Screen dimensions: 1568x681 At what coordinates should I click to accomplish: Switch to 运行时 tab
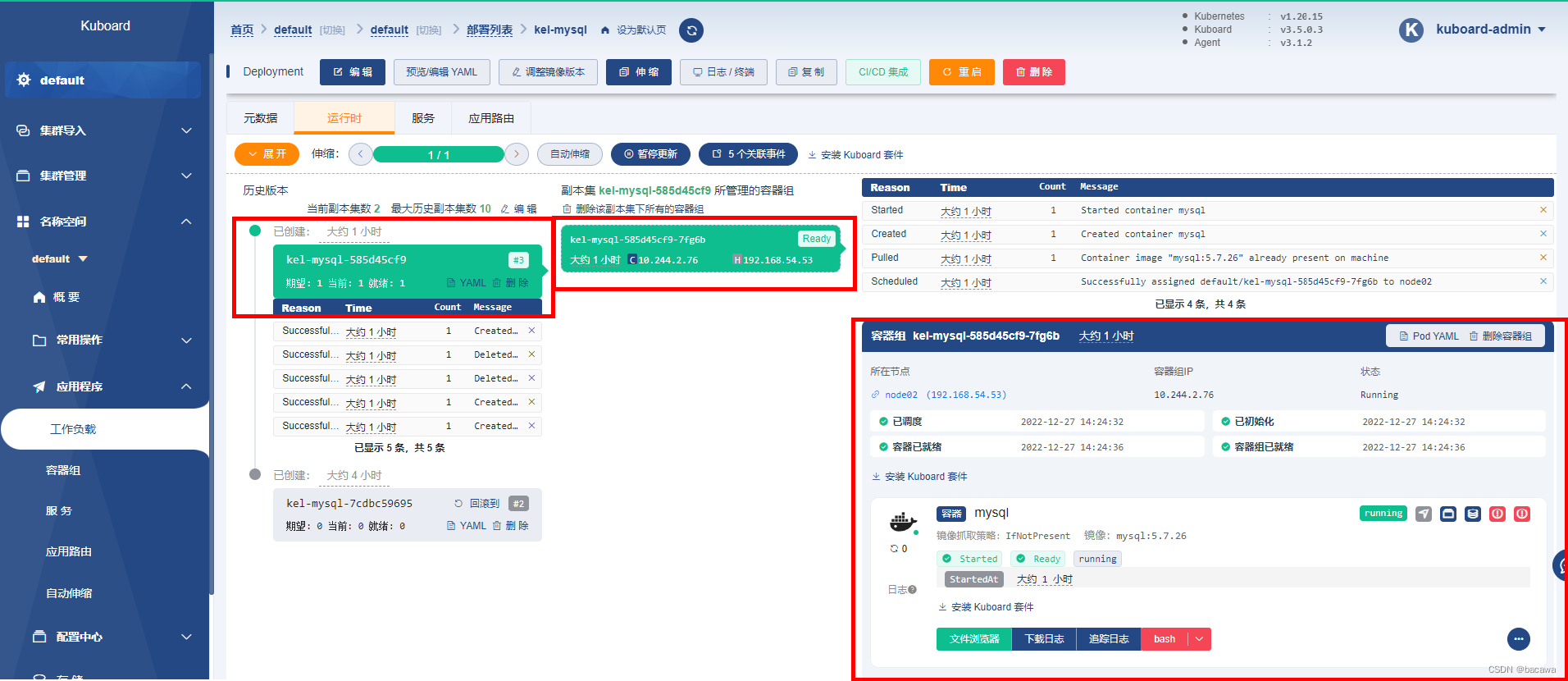[x=344, y=118]
